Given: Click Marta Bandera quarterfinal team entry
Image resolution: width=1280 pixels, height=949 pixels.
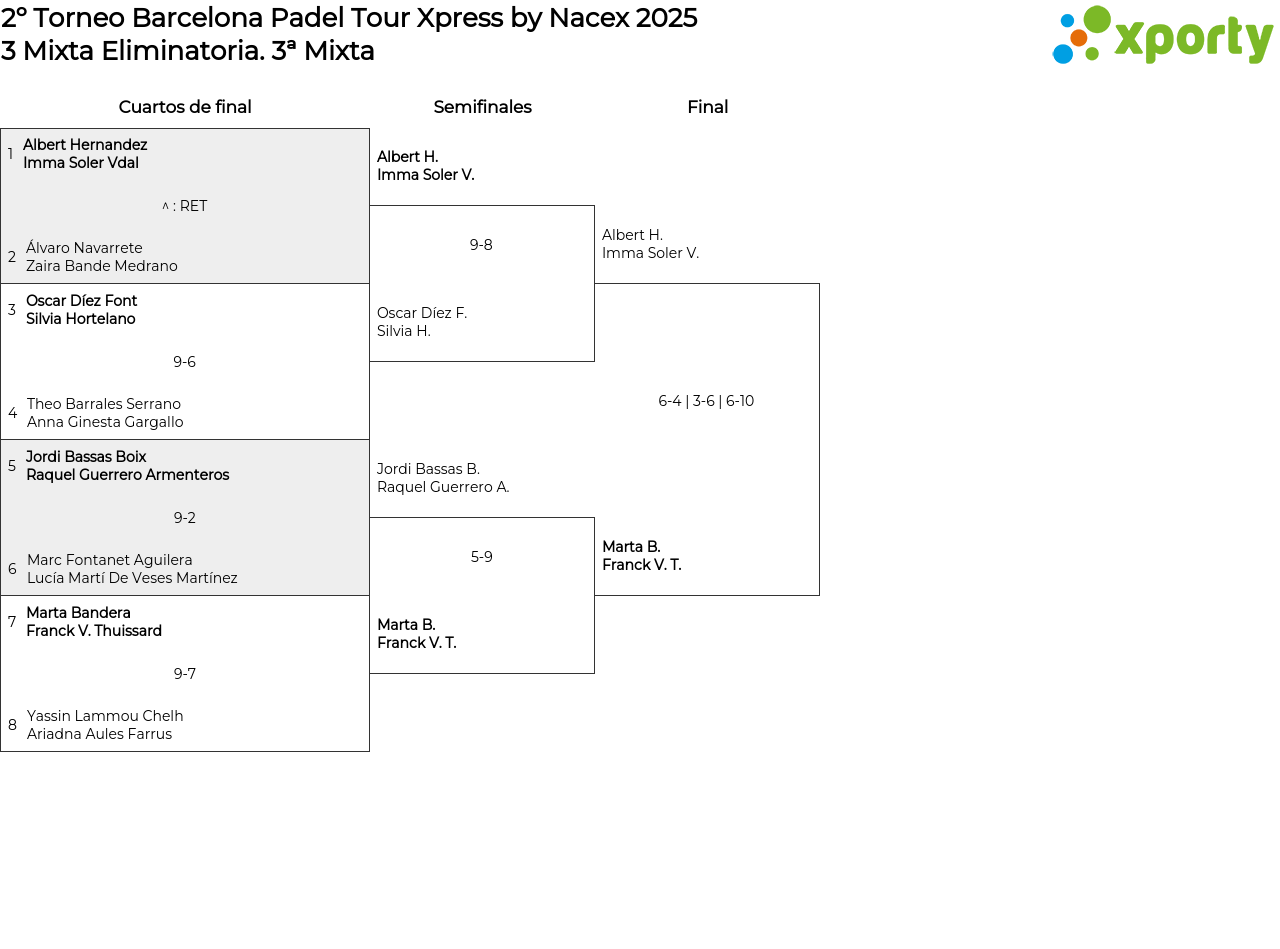Looking at the screenshot, I should 93,622.
